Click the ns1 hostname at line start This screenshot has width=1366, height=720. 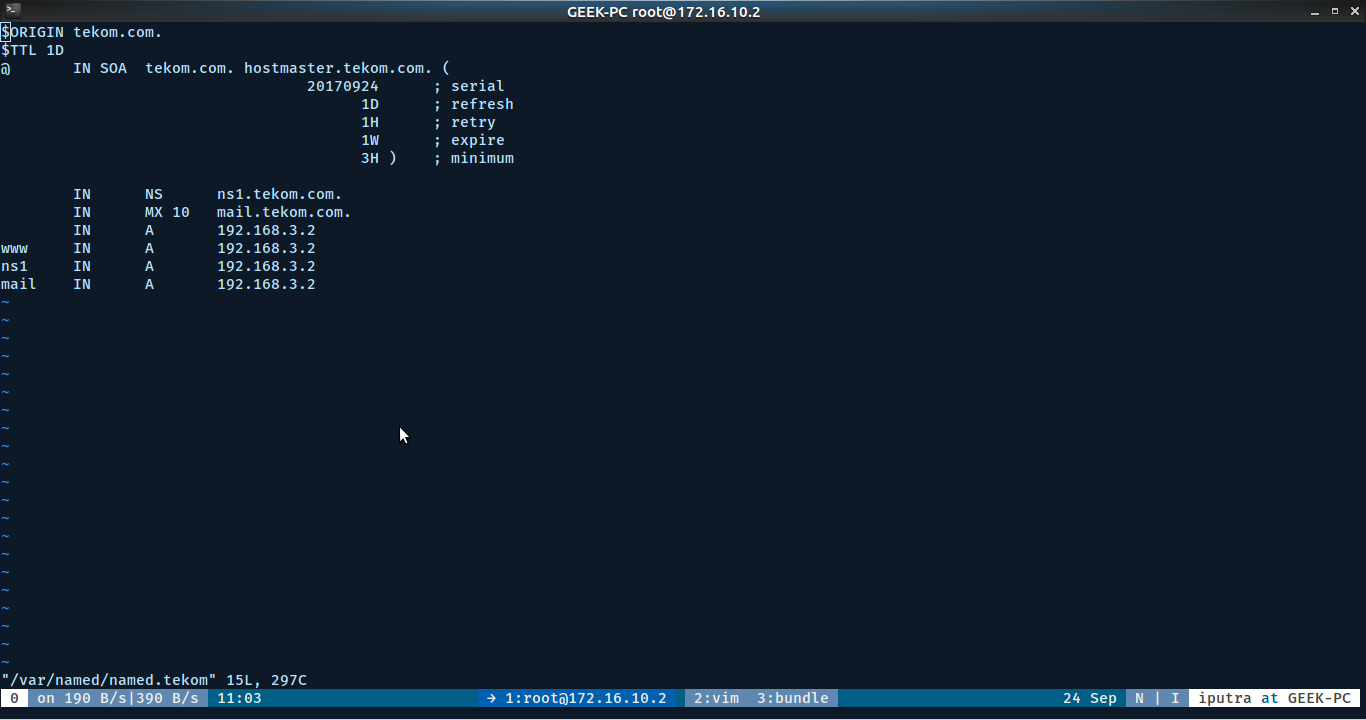click(14, 266)
